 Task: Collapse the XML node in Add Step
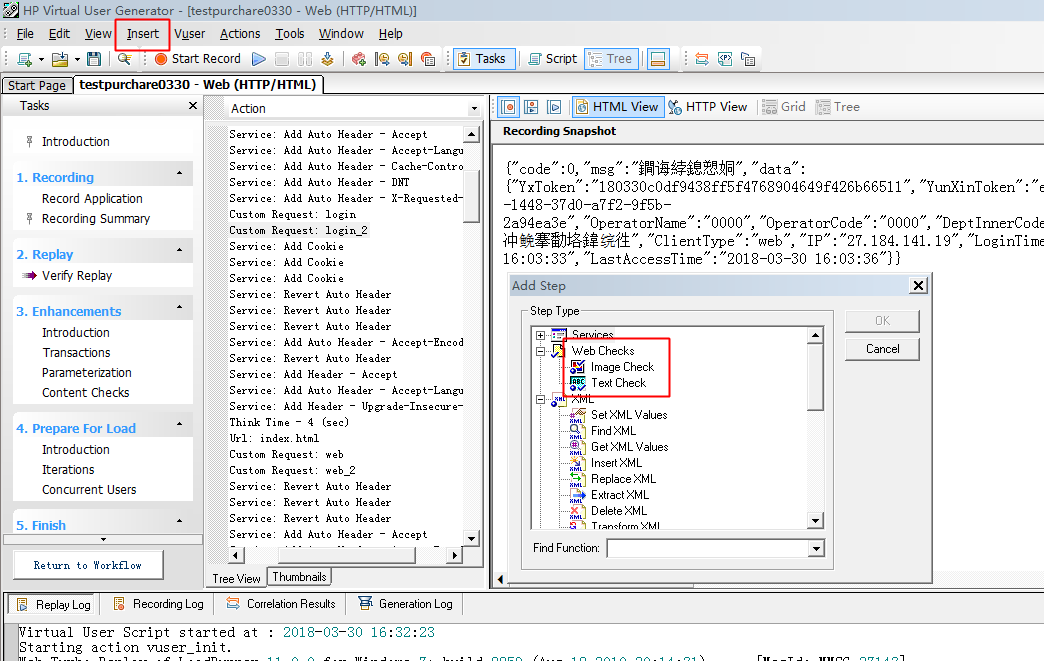coord(540,399)
